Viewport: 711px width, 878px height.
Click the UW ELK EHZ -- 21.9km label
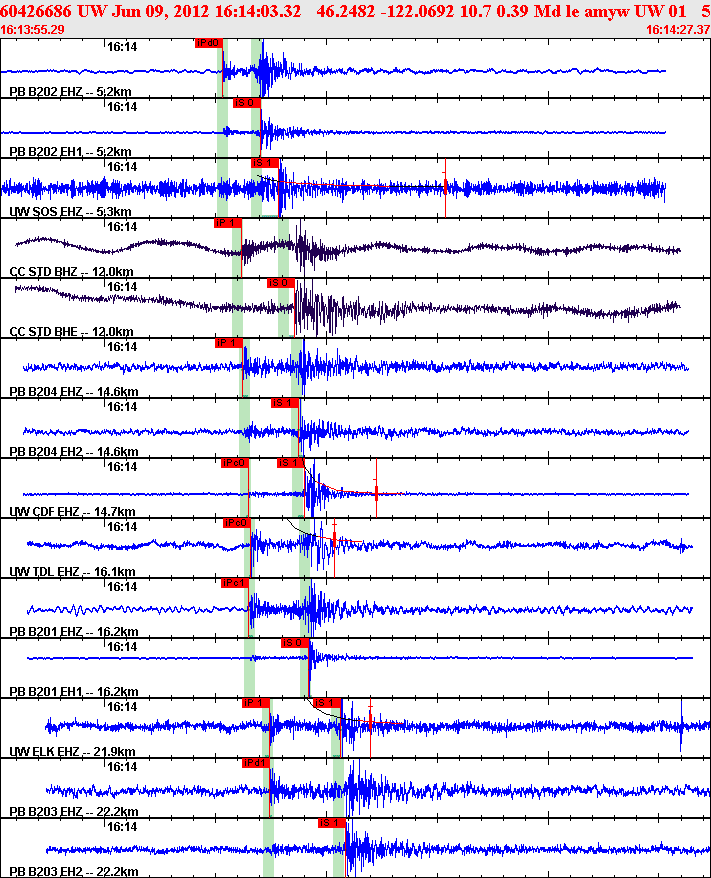72,751
